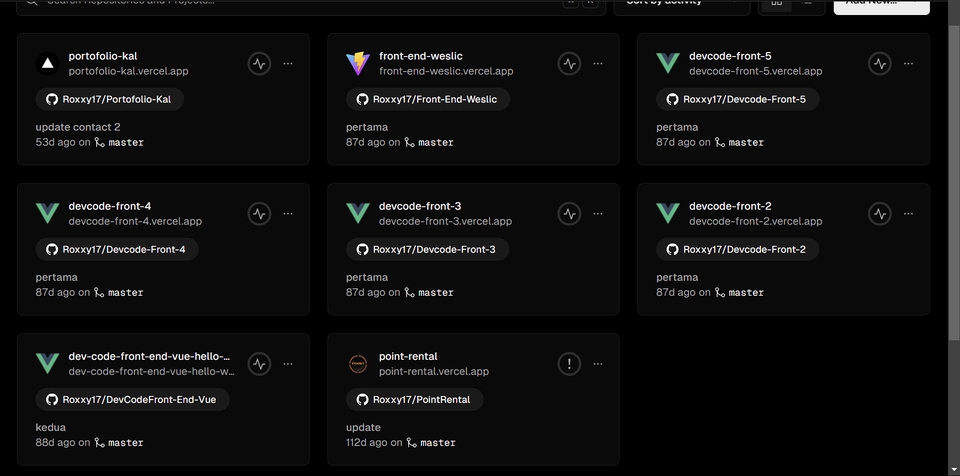The image size is (960, 476).
Task: Click the devcode-front-2 activity pulse icon
Action: [x=879, y=213]
